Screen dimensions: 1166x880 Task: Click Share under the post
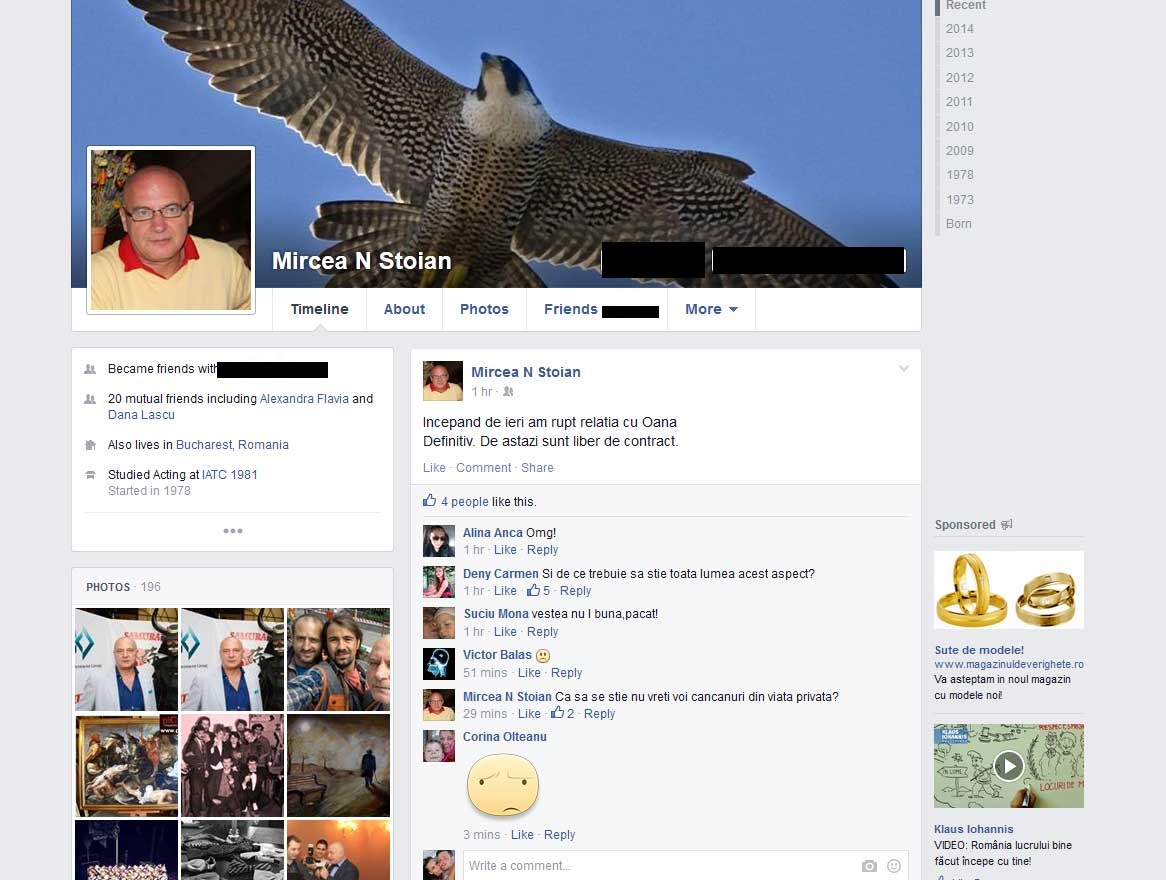coord(537,468)
